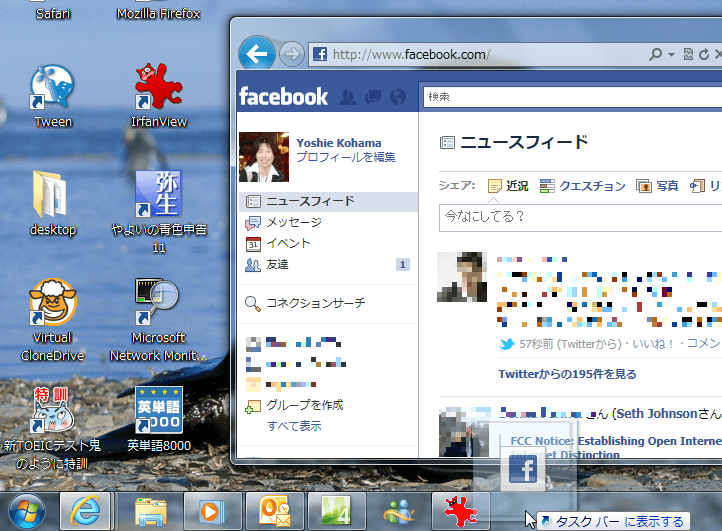Screen dimensions: 722x531
Task: Click the facebook logo in header
Action: point(283,97)
